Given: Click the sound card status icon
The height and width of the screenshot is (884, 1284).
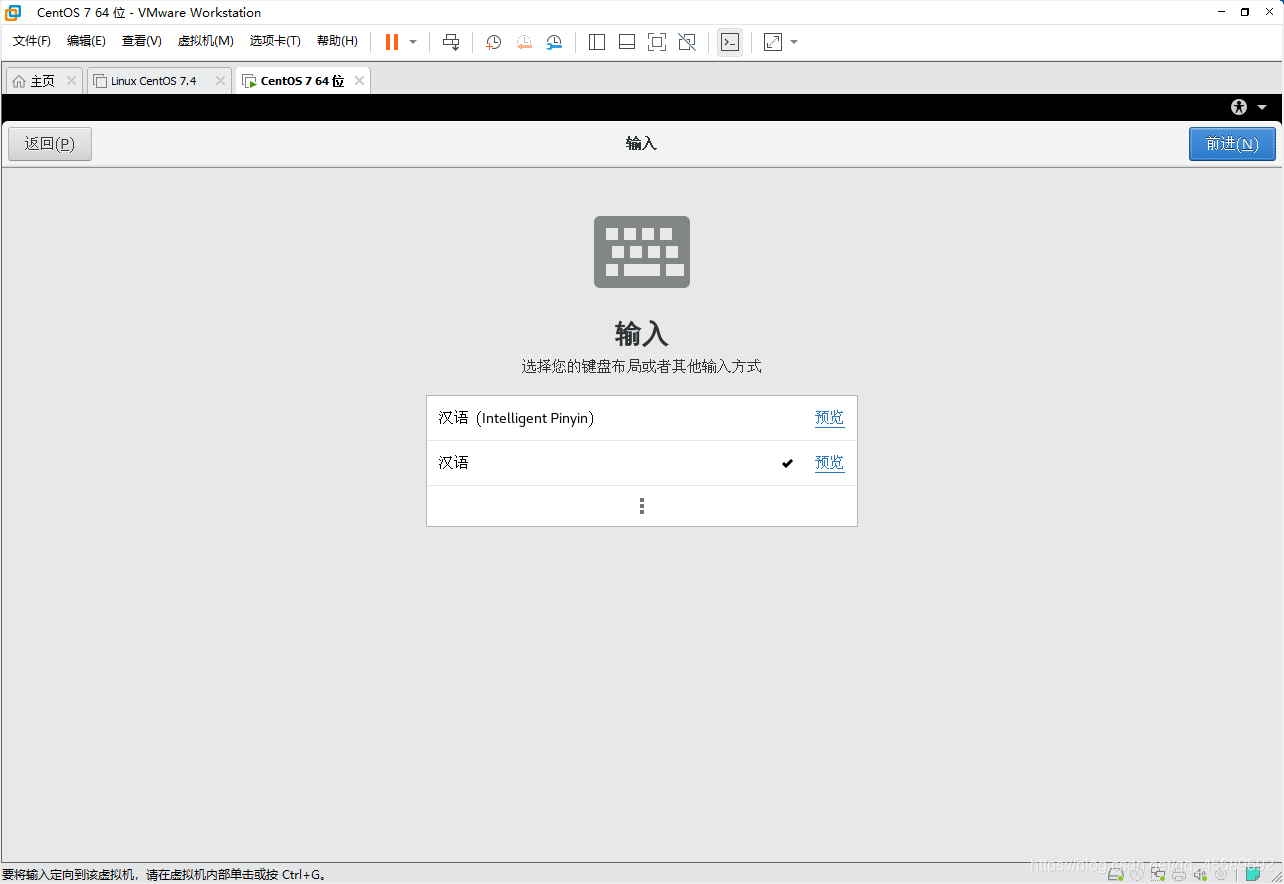Looking at the screenshot, I should click(1200, 875).
